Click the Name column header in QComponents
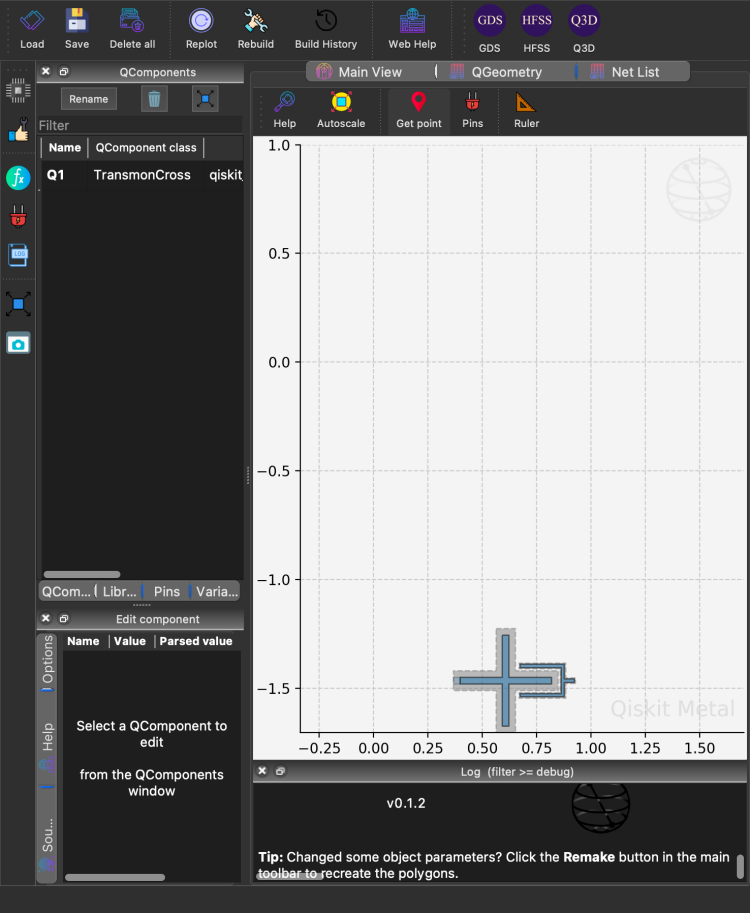Image resolution: width=750 pixels, height=913 pixels. (65, 147)
